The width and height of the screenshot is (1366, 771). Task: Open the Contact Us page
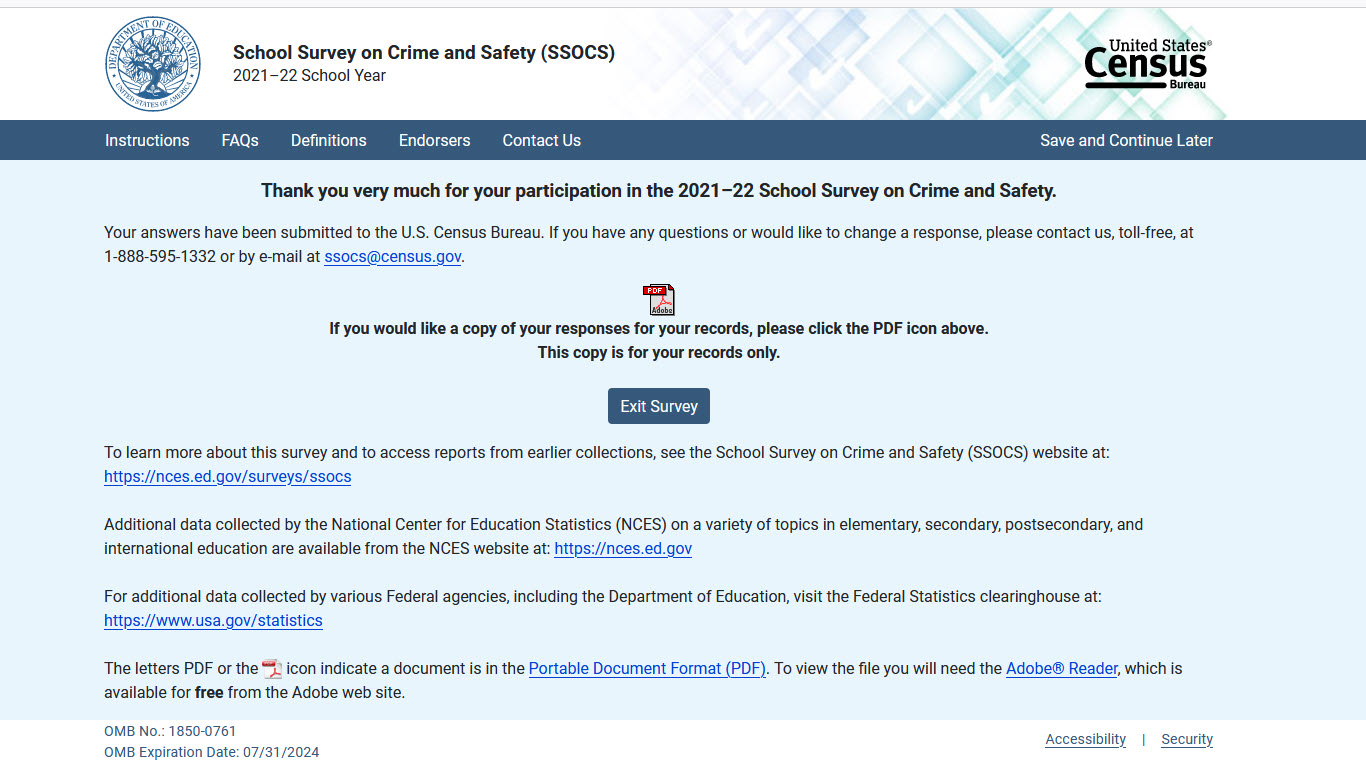[541, 140]
